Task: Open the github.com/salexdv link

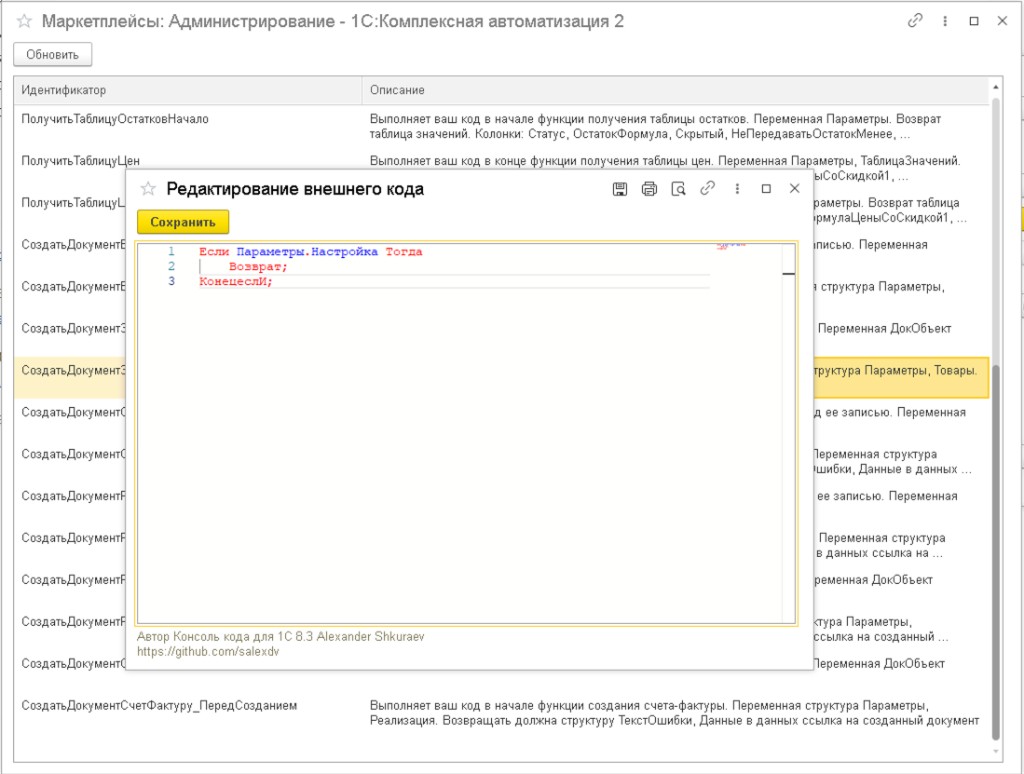Action: pyautogui.click(x=208, y=652)
